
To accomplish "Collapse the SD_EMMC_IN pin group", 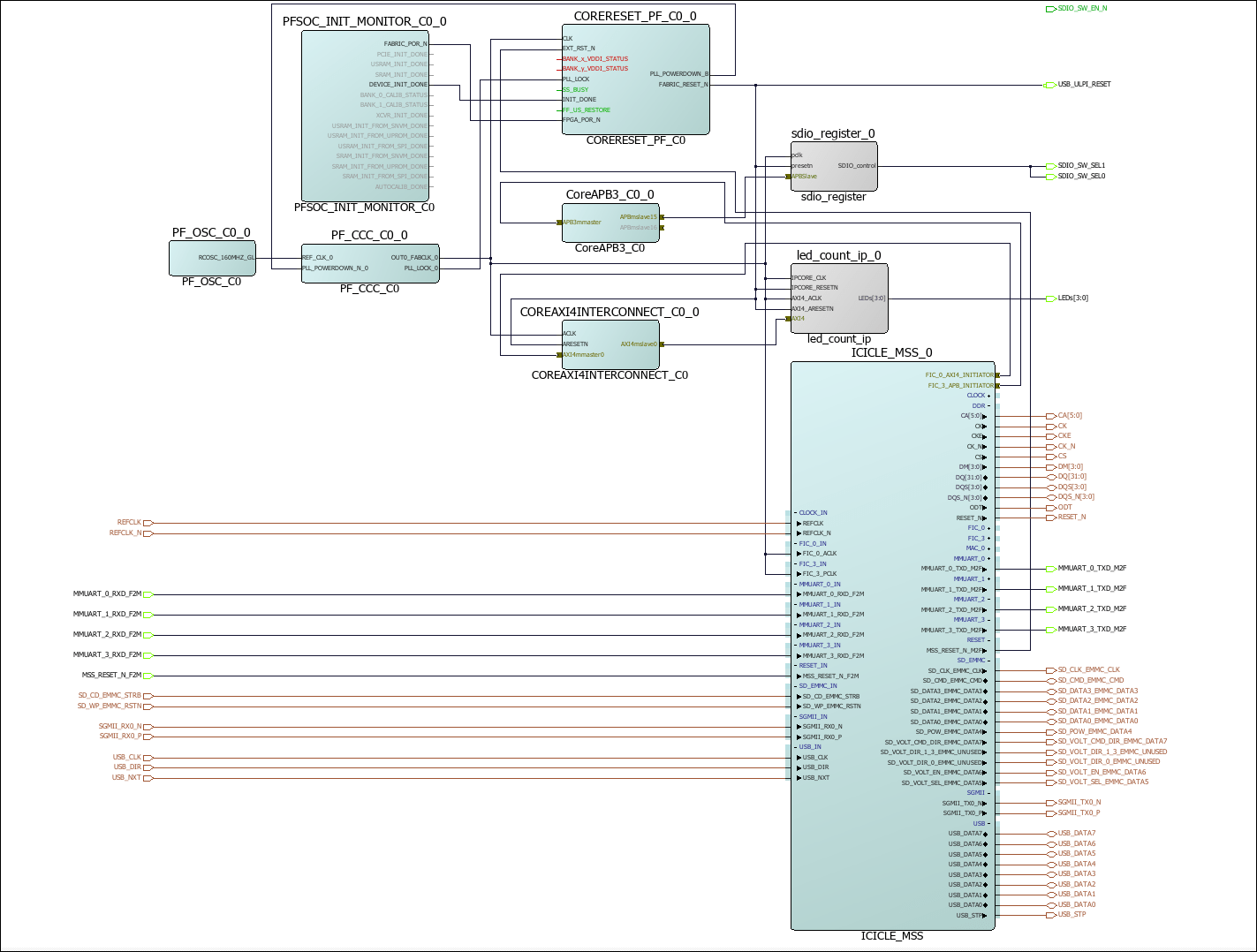I will (795, 686).
